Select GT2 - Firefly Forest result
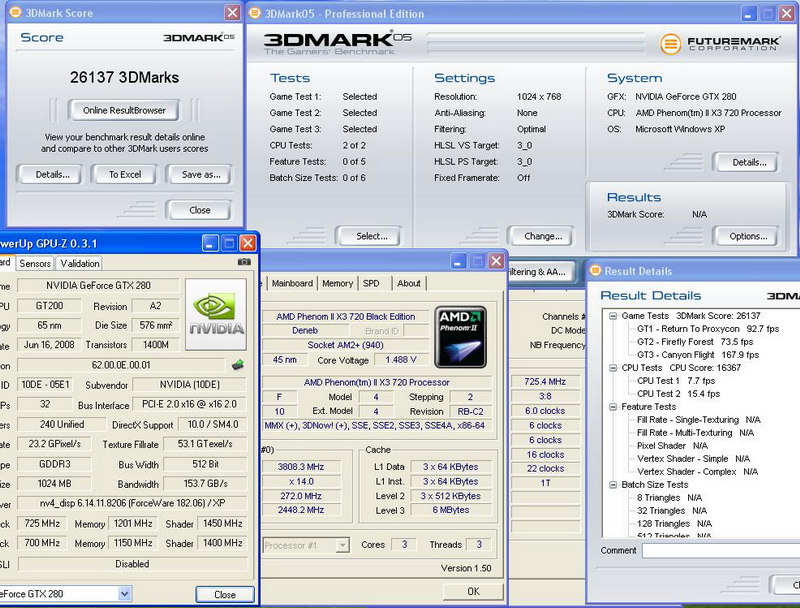Viewport: 800px width, 608px height. (694, 342)
